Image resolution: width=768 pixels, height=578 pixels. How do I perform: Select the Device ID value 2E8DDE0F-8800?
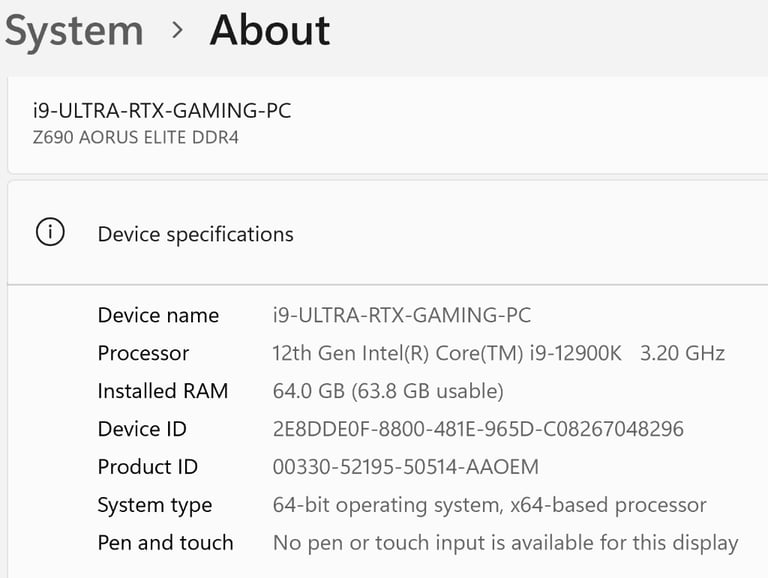pos(478,429)
